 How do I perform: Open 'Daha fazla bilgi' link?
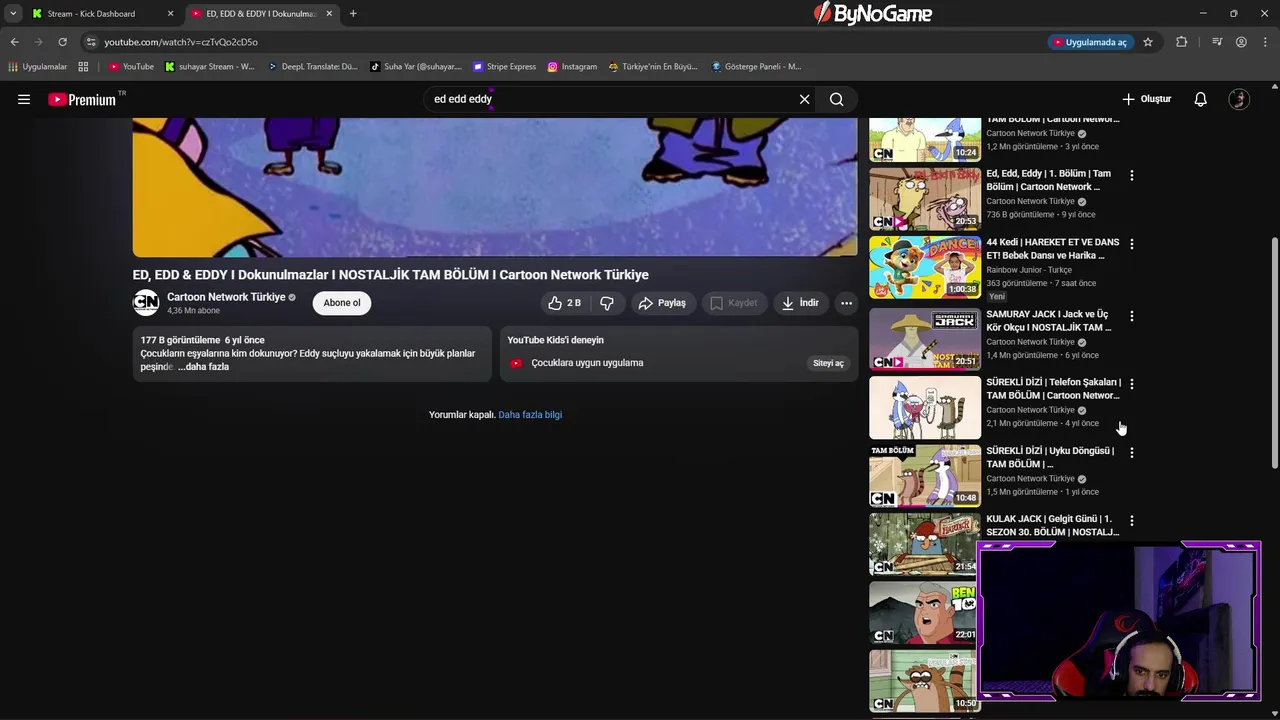tap(530, 415)
